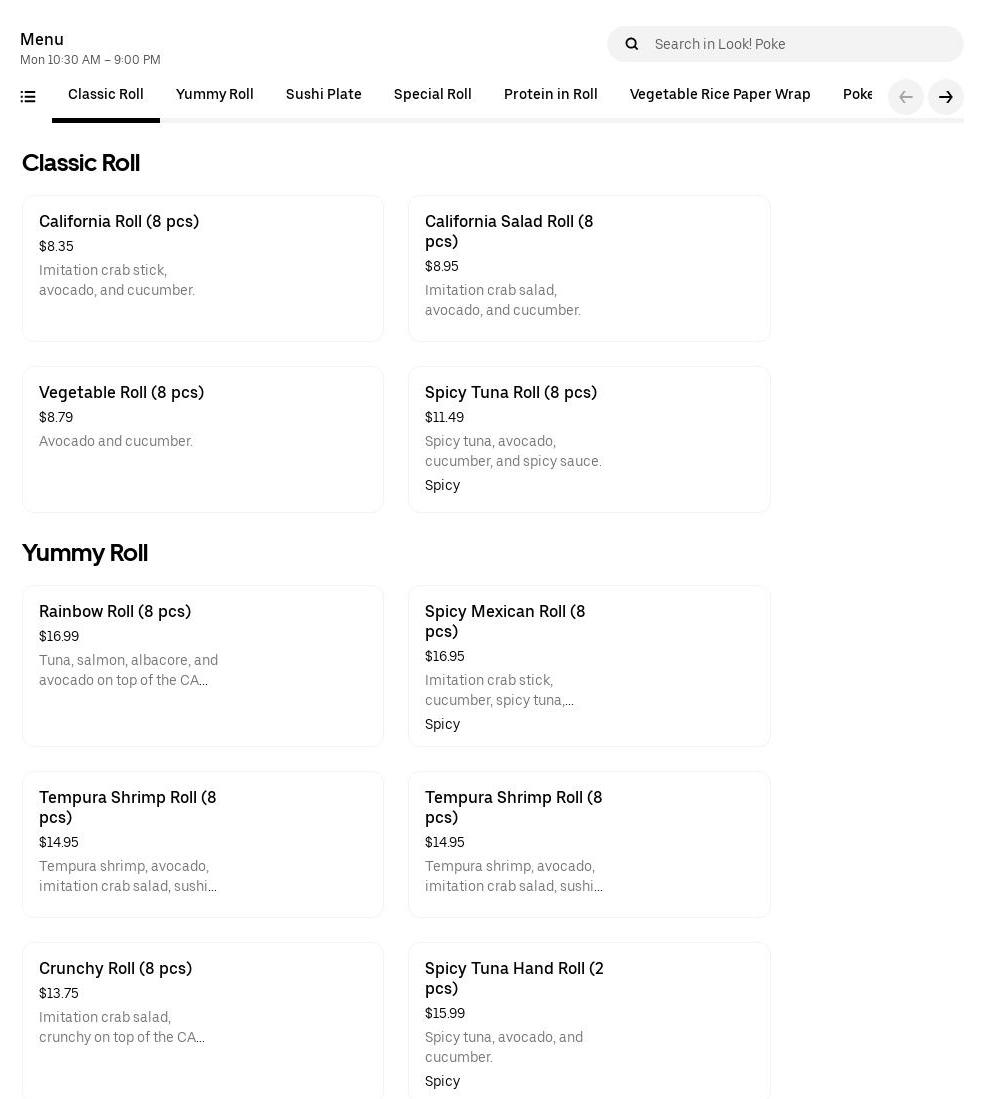The width and height of the screenshot is (984, 1099).
Task: Select the Spicy Tuna Hand Roll item
Action: point(589,1020)
